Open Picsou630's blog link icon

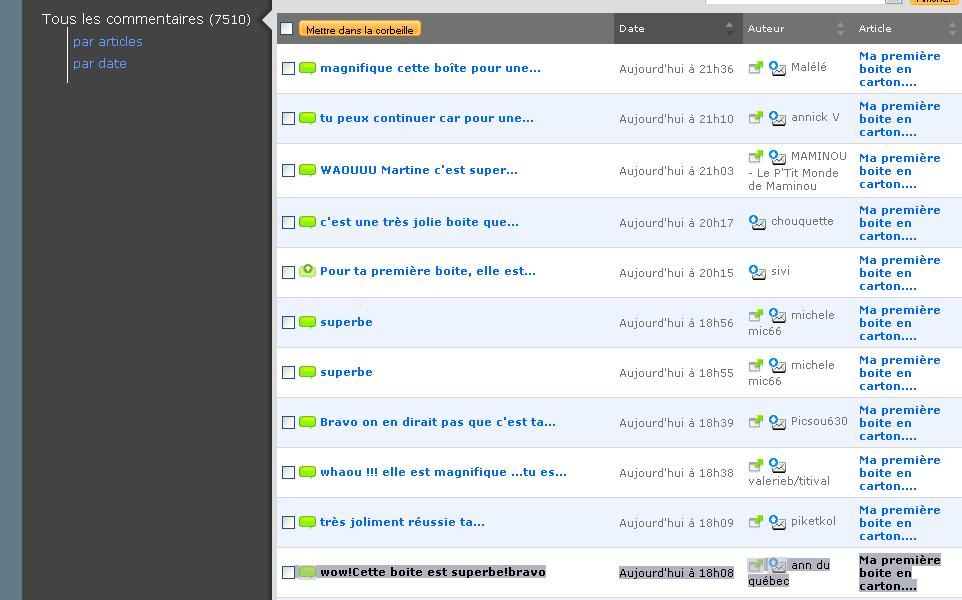(756, 421)
